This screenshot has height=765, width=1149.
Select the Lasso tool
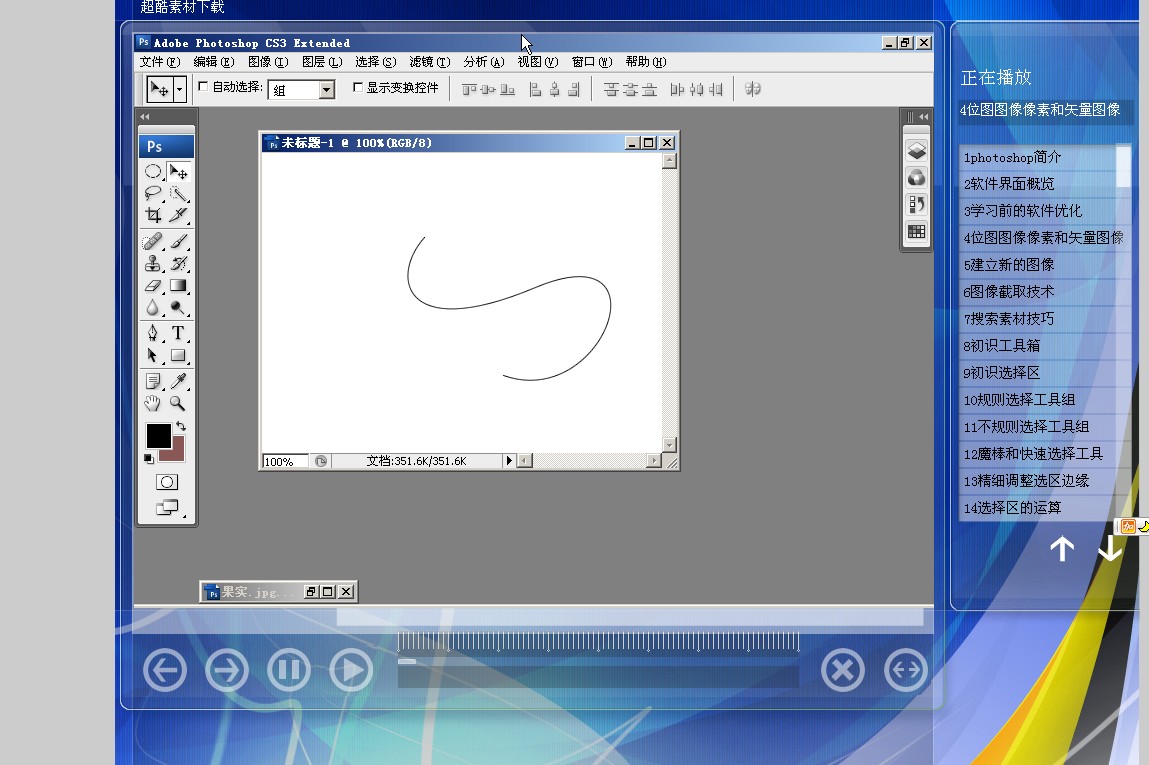point(153,193)
